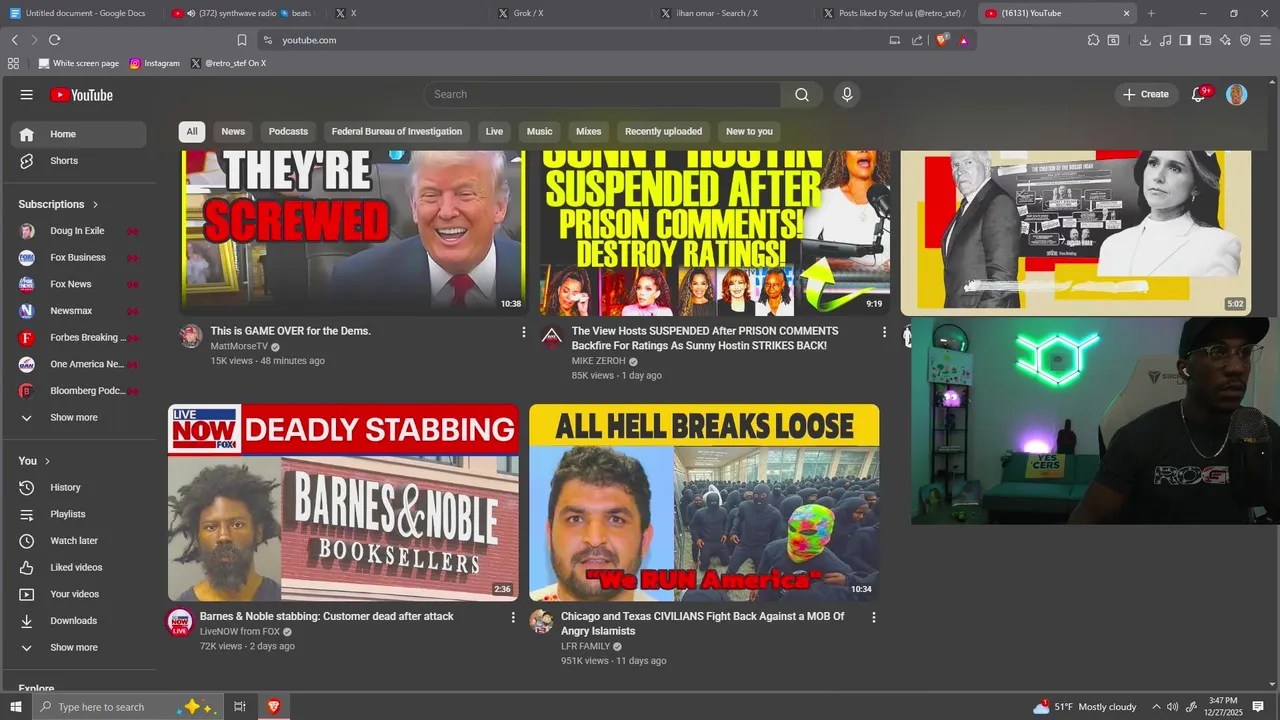Open Brave Wallet icon
The image size is (1280, 720).
point(1205,40)
